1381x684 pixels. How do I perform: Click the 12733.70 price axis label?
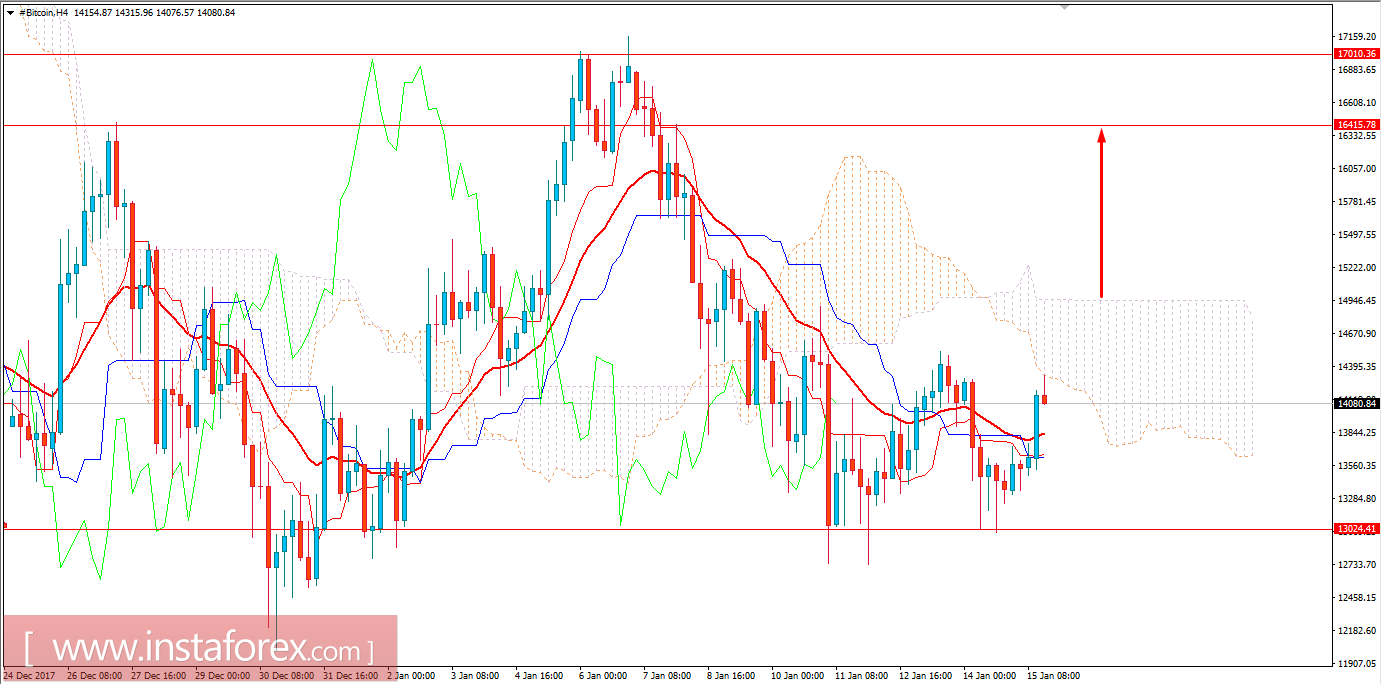(x=1359, y=565)
